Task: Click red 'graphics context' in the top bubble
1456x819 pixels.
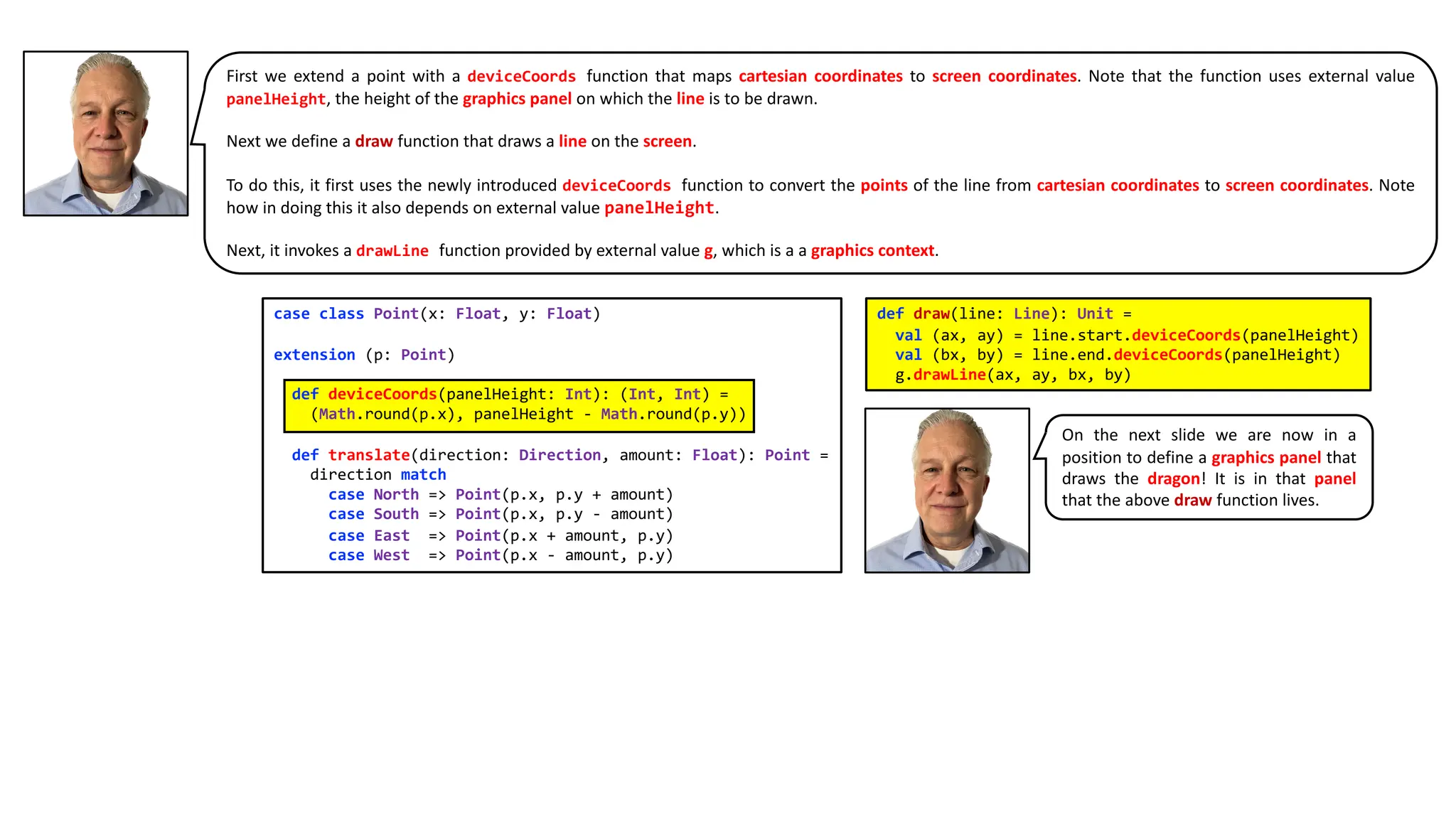Action: [872, 250]
